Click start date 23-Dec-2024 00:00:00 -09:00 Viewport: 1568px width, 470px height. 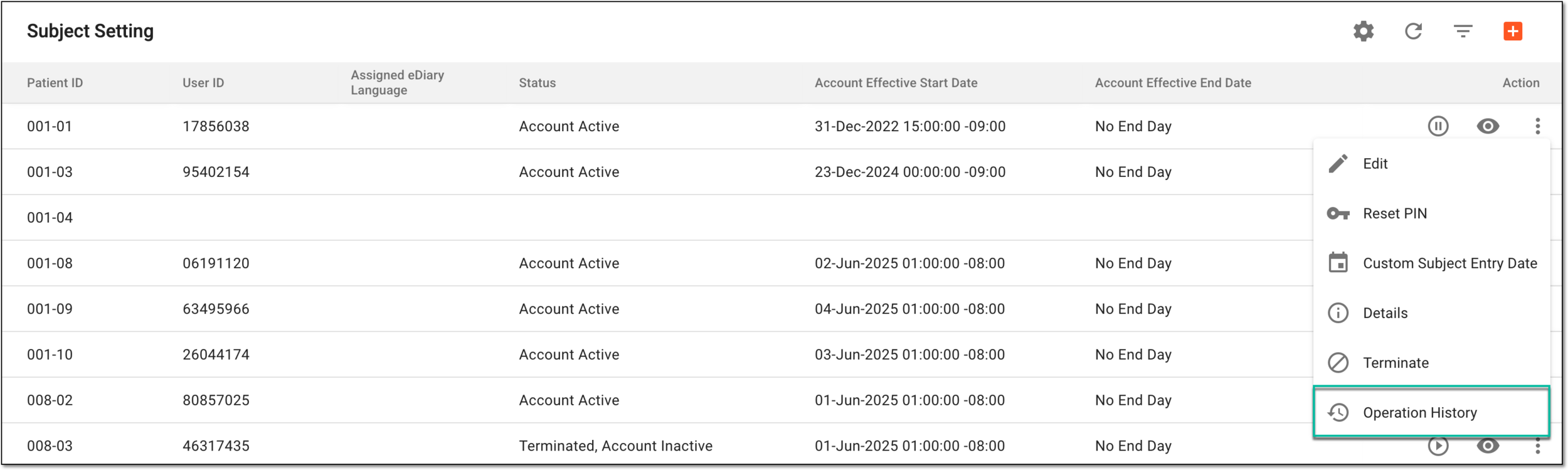coord(909,172)
